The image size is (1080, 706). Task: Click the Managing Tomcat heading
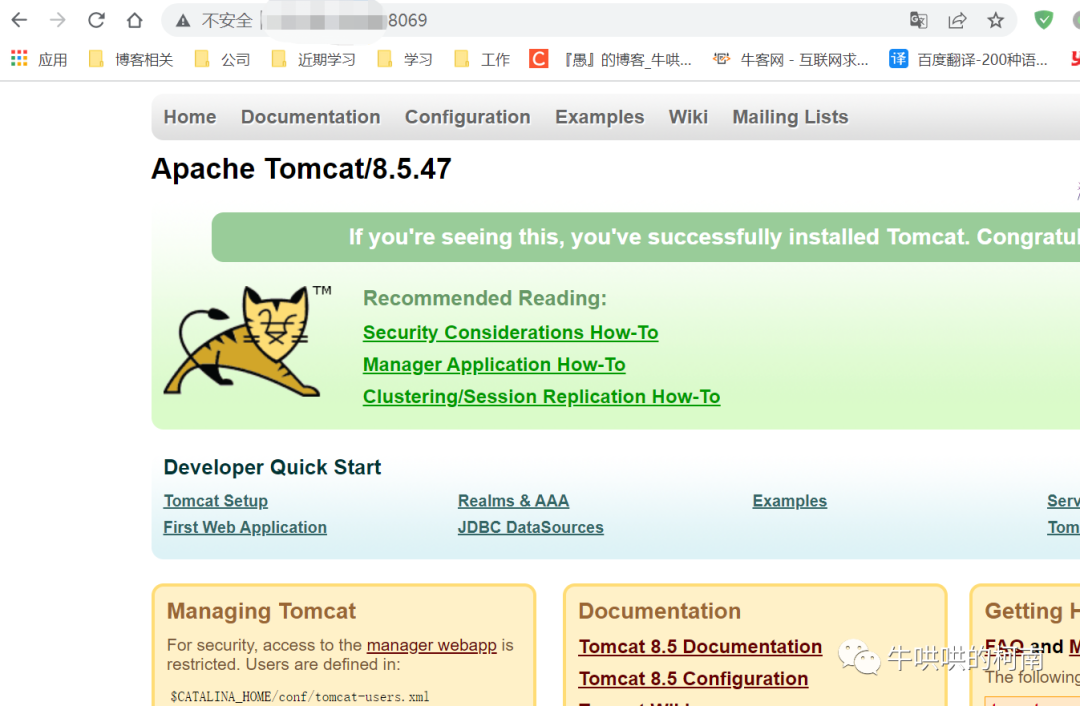(x=261, y=611)
